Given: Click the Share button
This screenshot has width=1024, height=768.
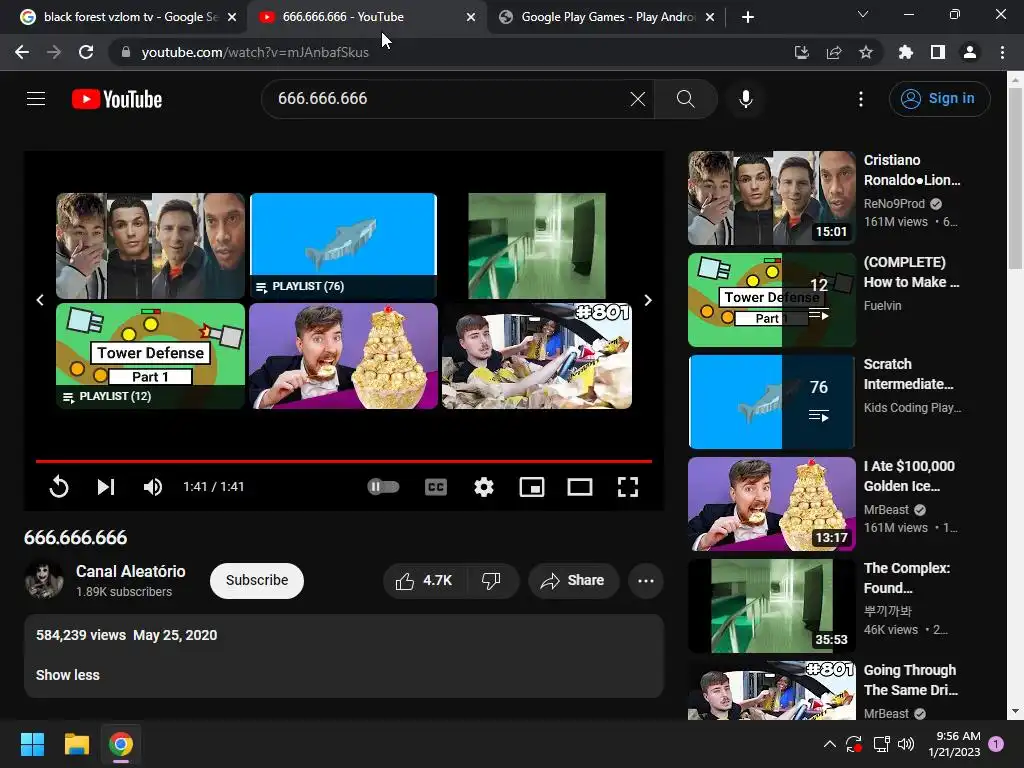Looking at the screenshot, I should click(573, 581).
